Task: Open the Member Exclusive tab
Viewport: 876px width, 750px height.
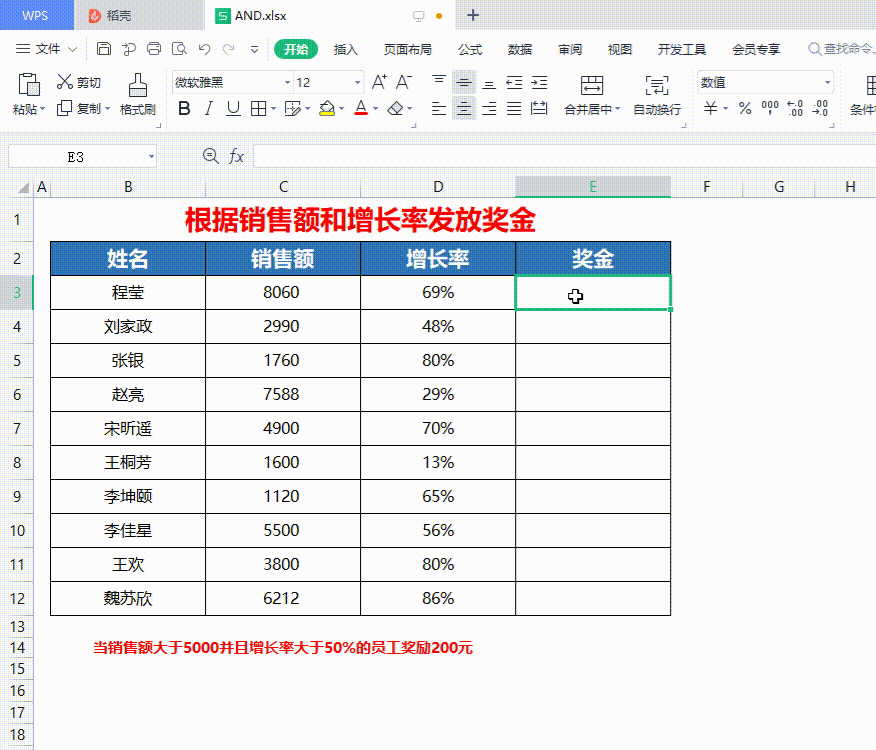Action: [756, 49]
